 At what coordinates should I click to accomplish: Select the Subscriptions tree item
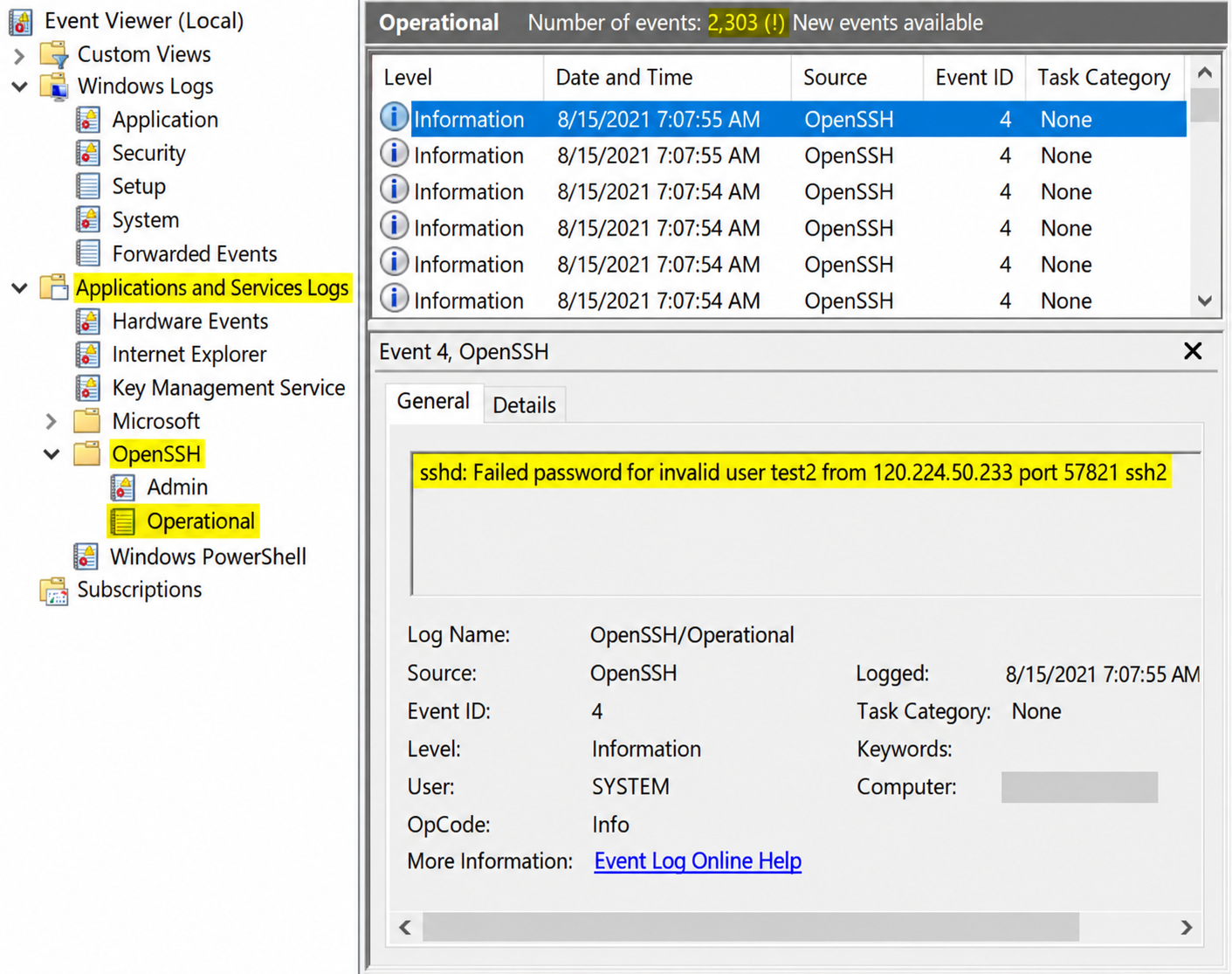tap(140, 590)
